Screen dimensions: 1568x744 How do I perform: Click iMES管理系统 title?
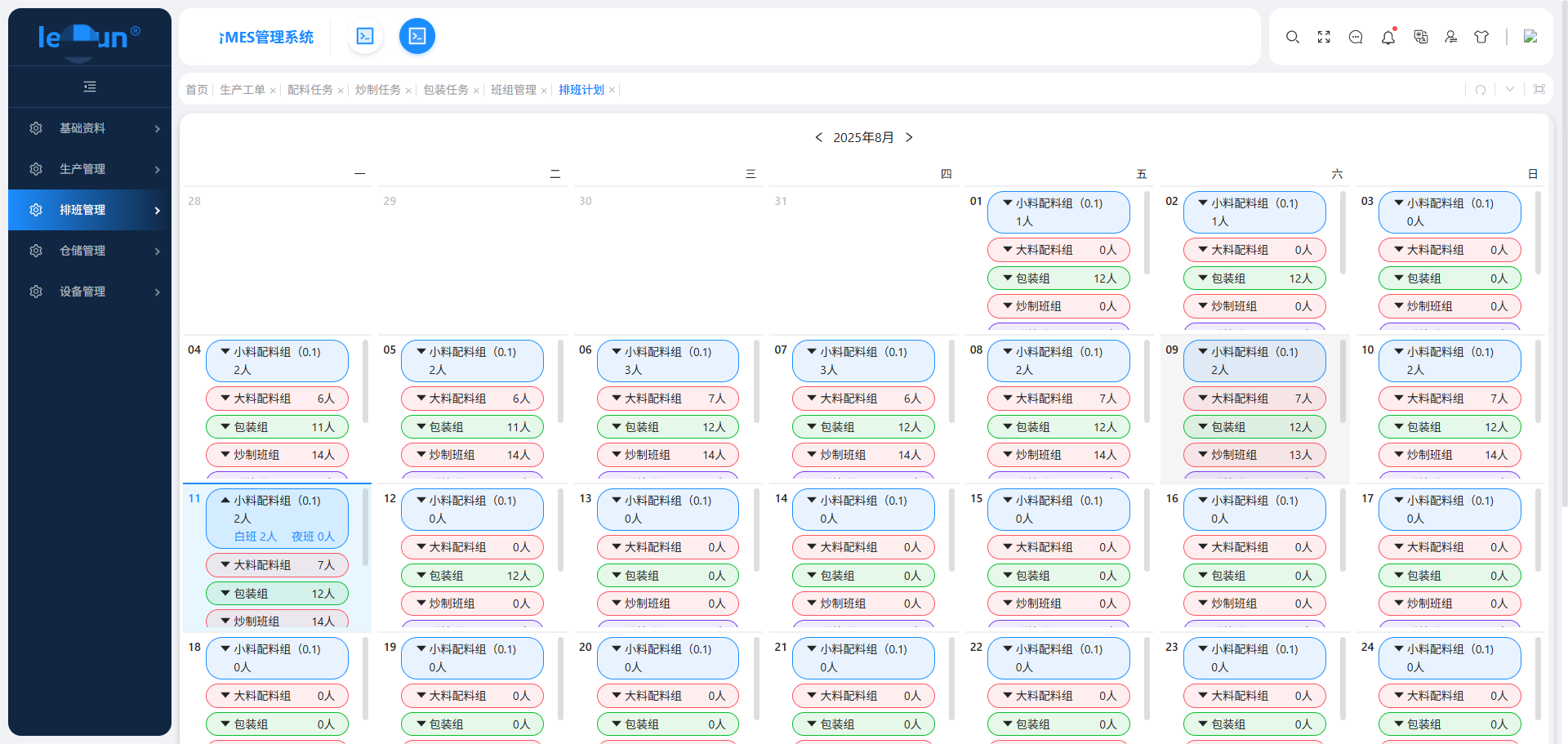tap(266, 37)
